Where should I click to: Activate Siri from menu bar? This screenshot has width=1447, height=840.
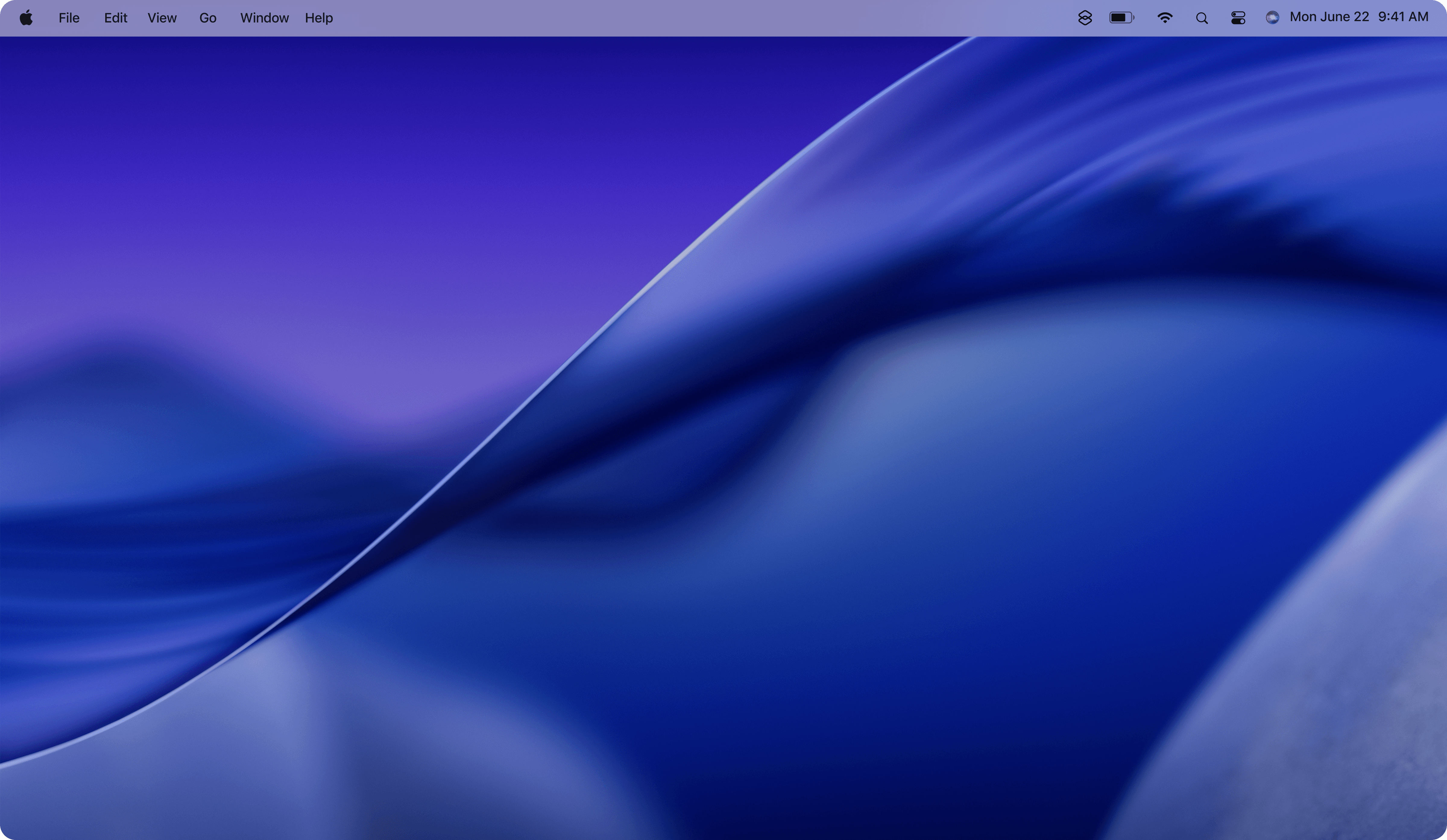coord(1272,18)
